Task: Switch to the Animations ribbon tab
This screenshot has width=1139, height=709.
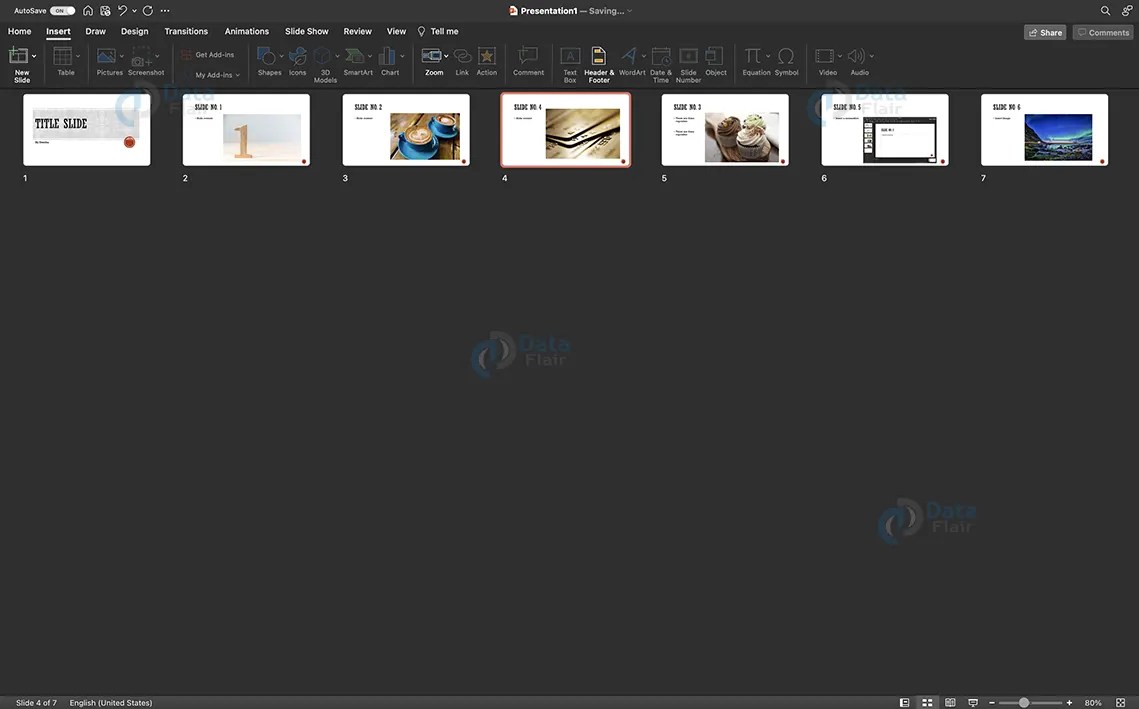Action: [x=246, y=31]
